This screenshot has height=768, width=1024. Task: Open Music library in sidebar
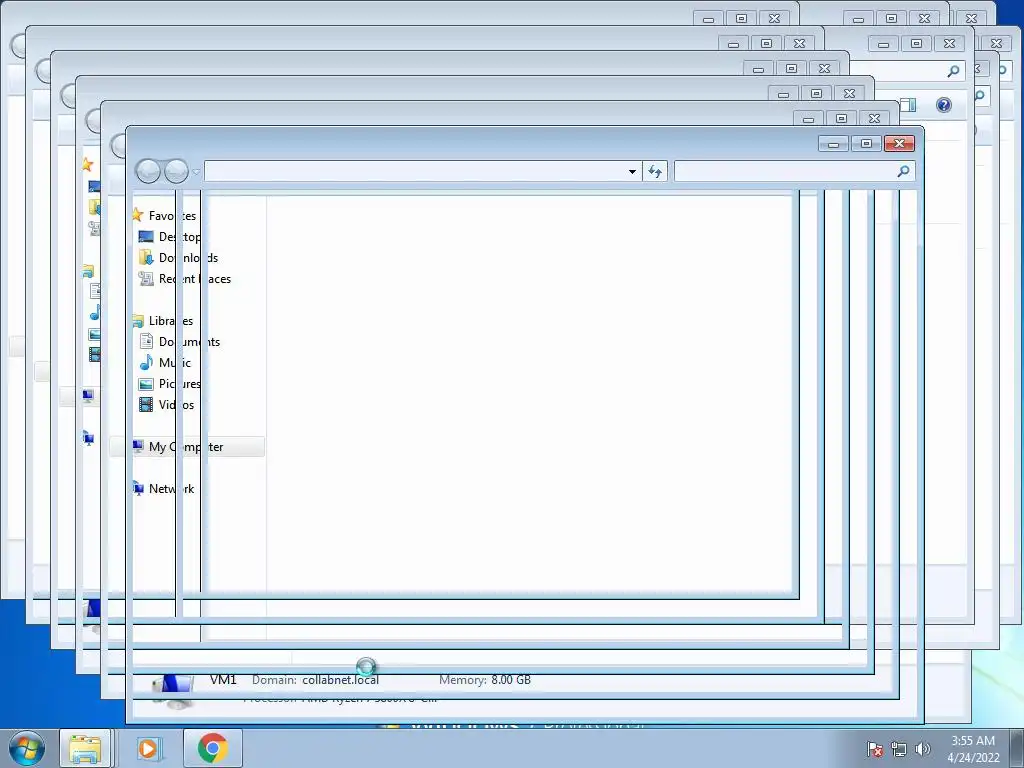coord(174,362)
